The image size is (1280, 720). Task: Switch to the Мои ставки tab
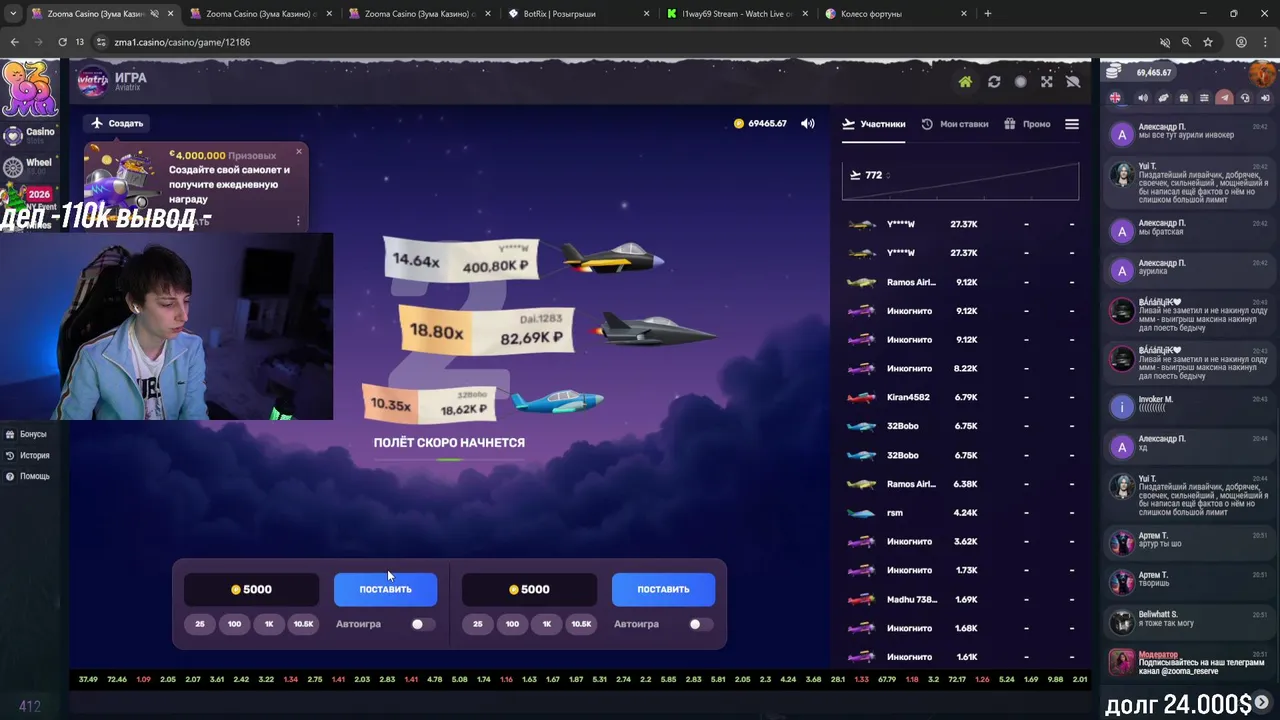pyautogui.click(x=955, y=124)
